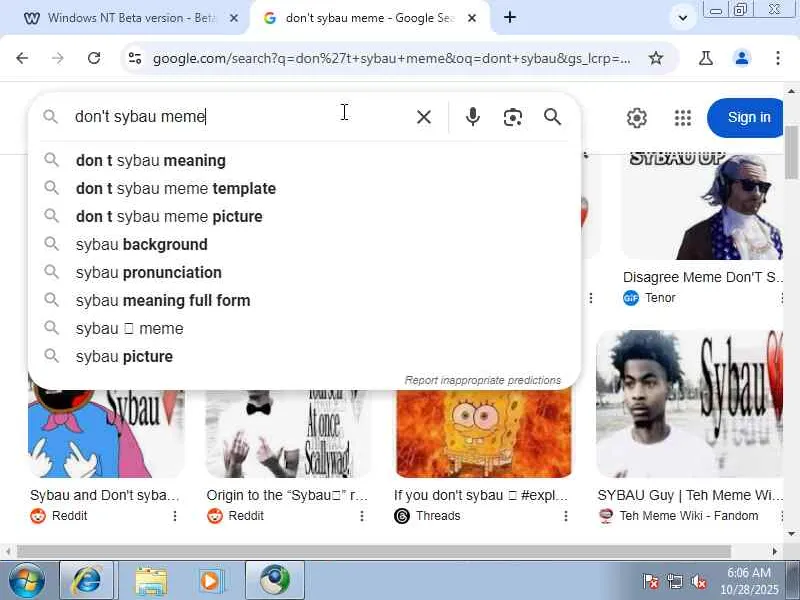800x600 pixels.
Task: Open a new tab with plus icon
Action: (510, 17)
